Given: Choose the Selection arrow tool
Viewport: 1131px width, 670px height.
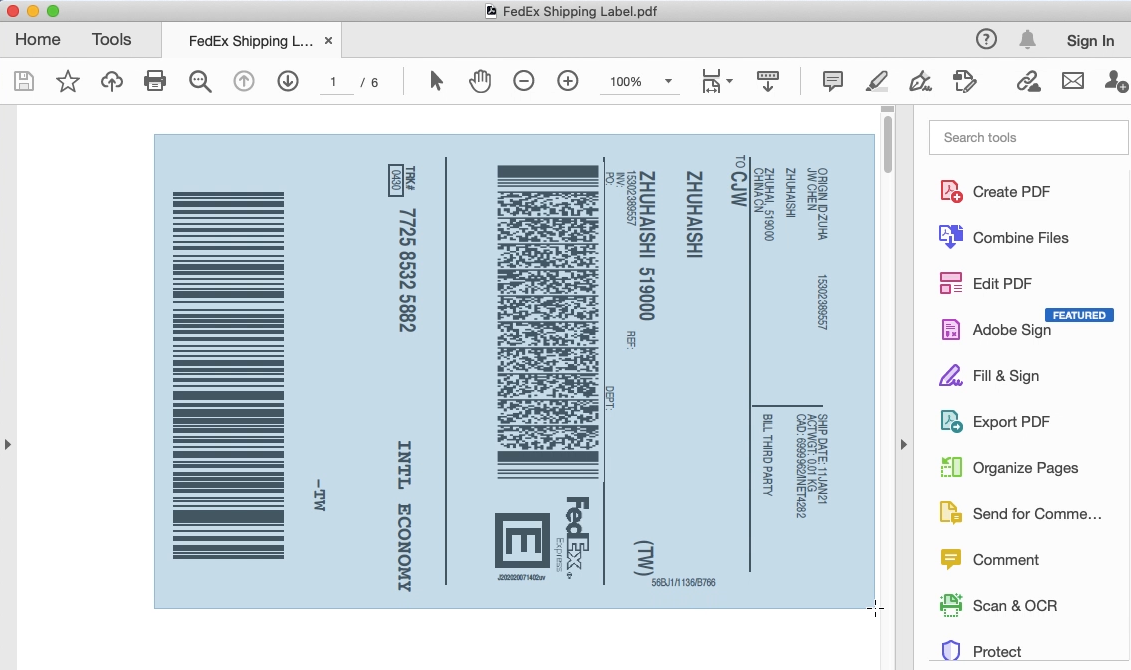Looking at the screenshot, I should pos(436,81).
